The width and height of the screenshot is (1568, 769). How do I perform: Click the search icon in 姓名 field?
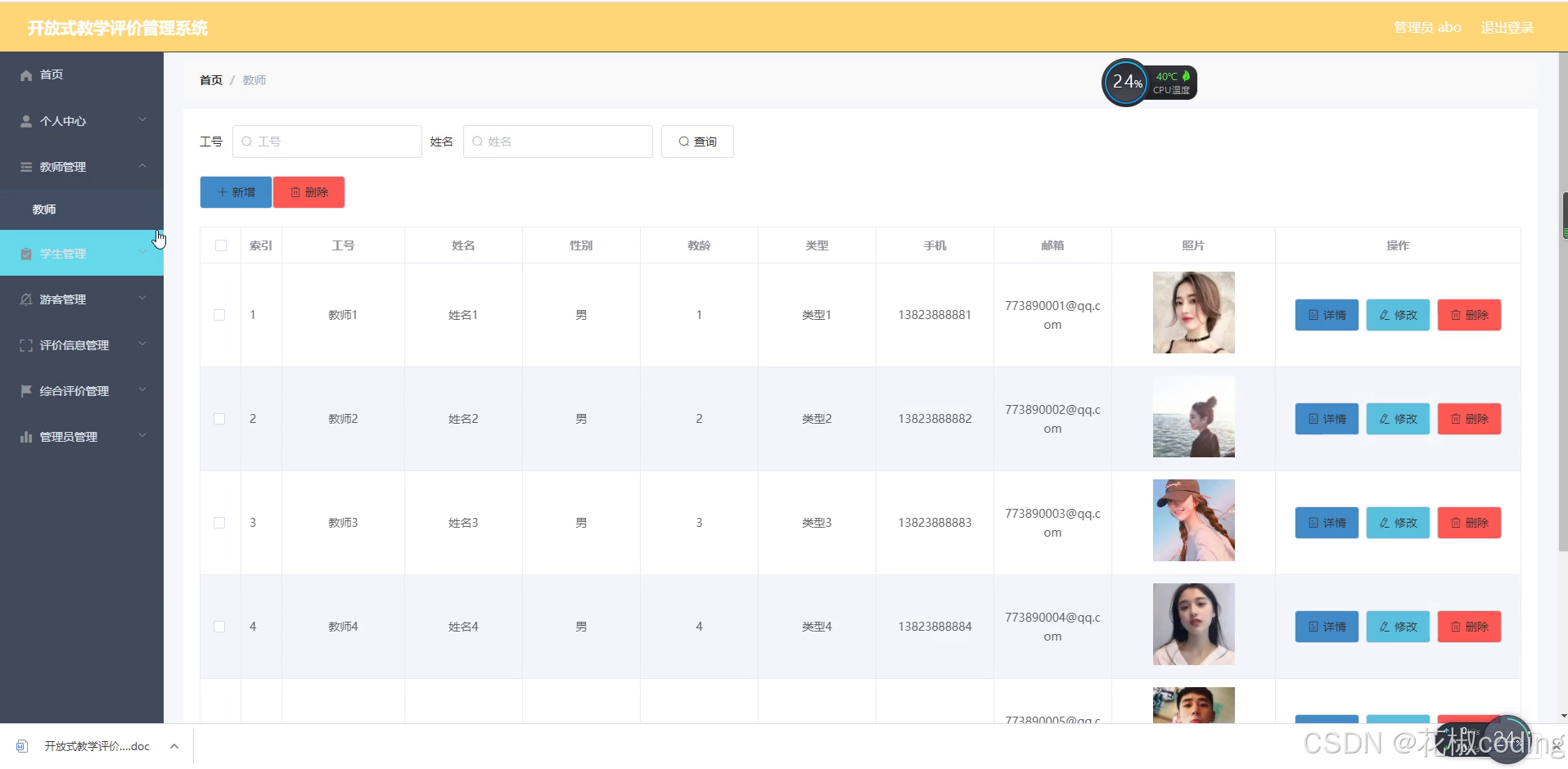point(477,142)
